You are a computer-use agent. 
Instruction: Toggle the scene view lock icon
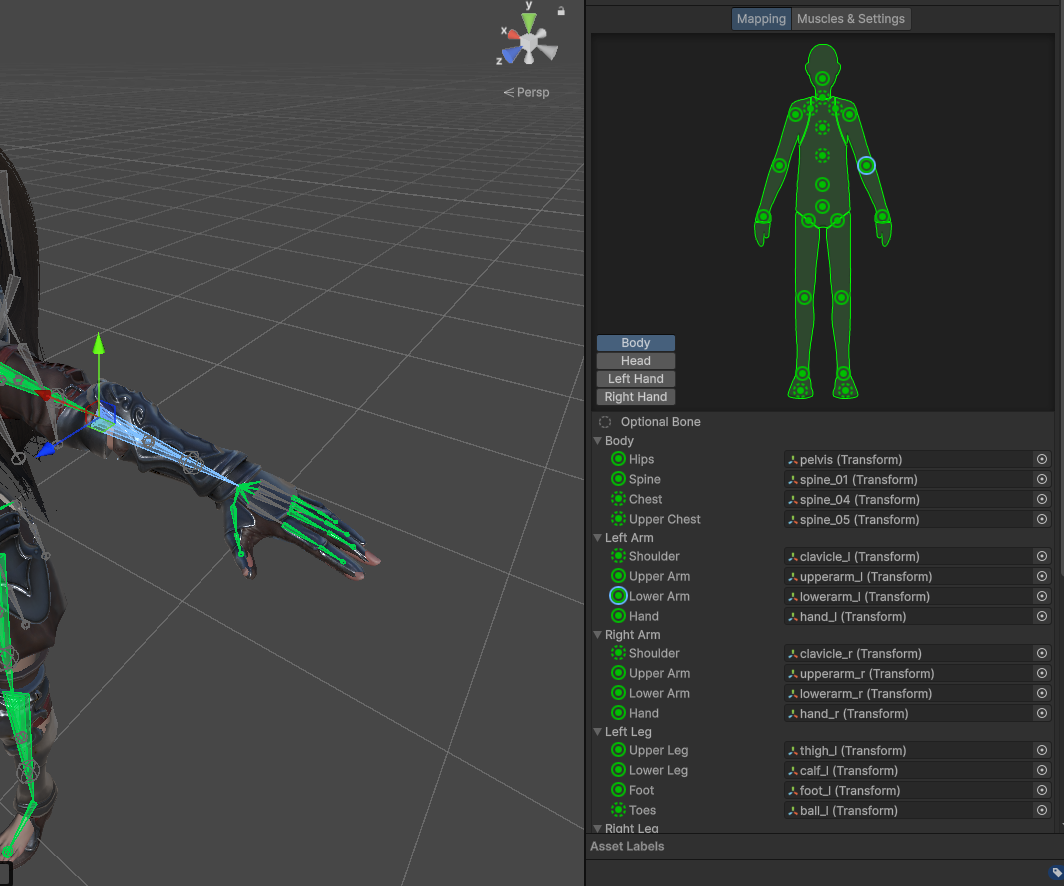[561, 11]
